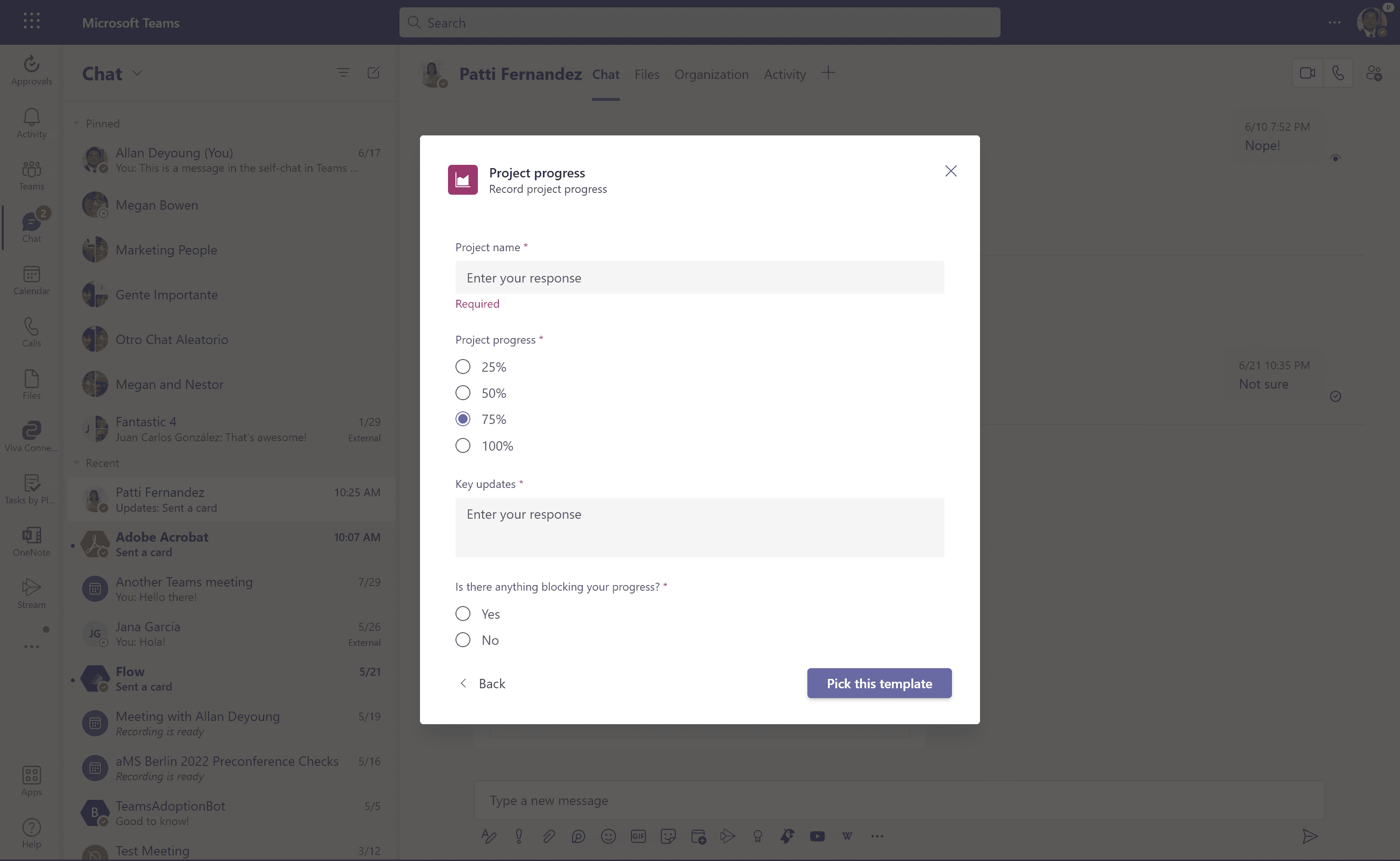Collapse the Pinned chats section
Image resolution: width=1400 pixels, height=861 pixels.
[76, 123]
